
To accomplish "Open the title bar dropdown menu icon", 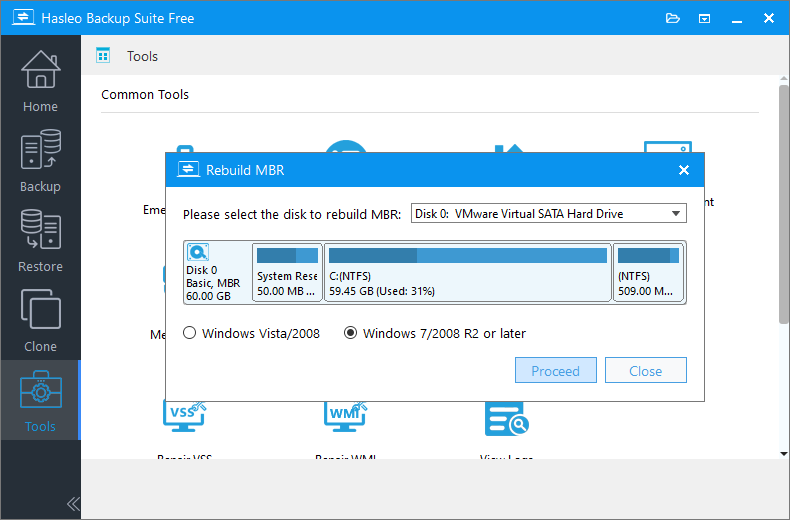I will 704,19.
